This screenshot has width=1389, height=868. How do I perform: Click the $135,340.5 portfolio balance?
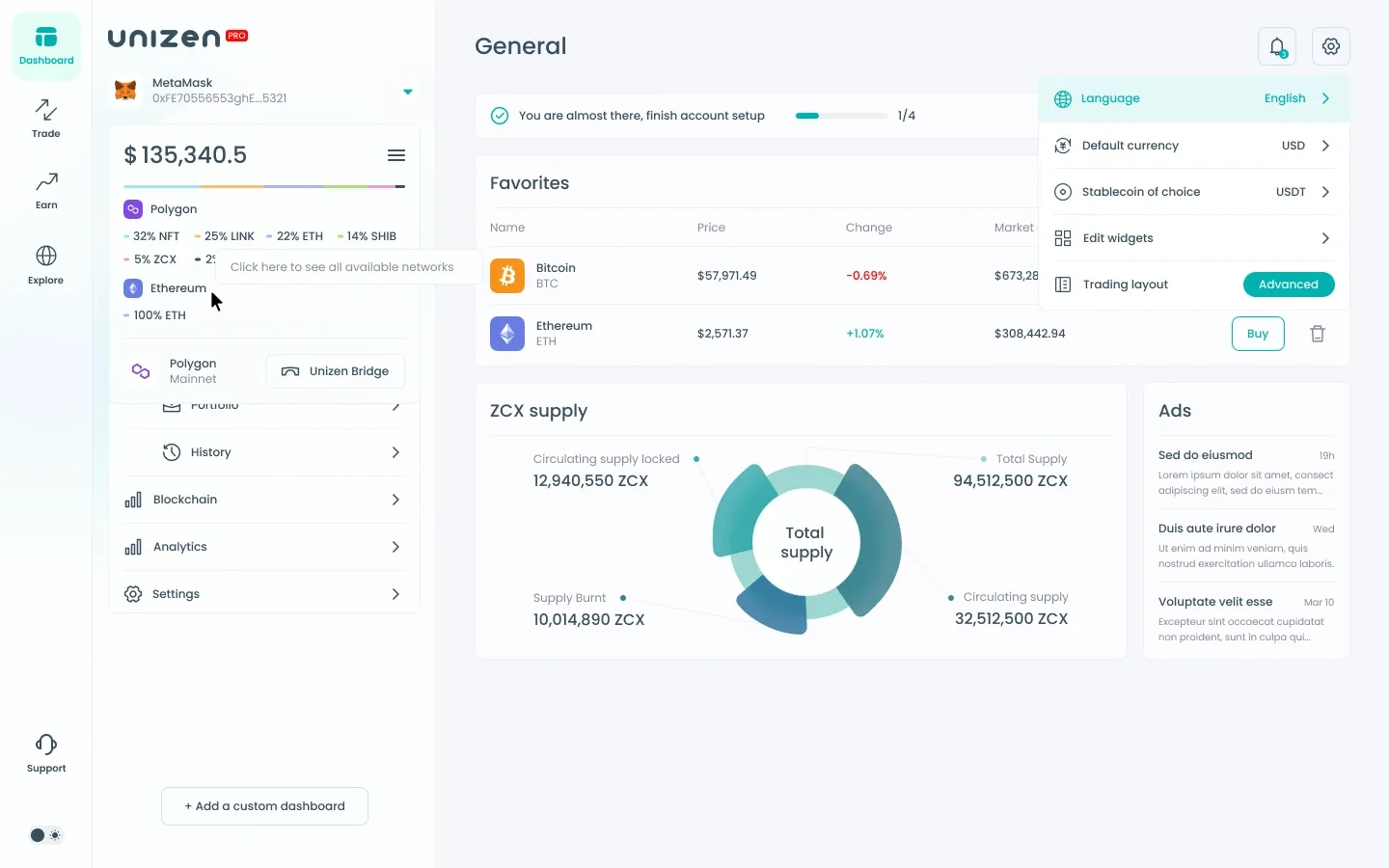point(185,155)
